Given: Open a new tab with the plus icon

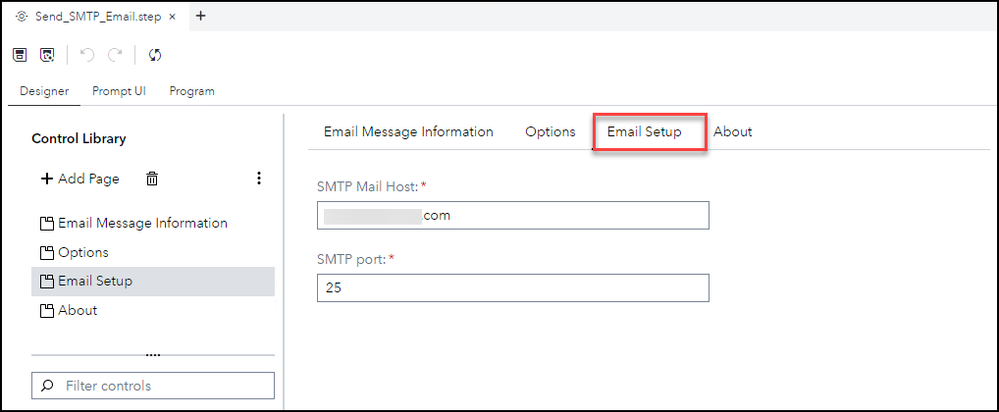Looking at the screenshot, I should point(200,16).
